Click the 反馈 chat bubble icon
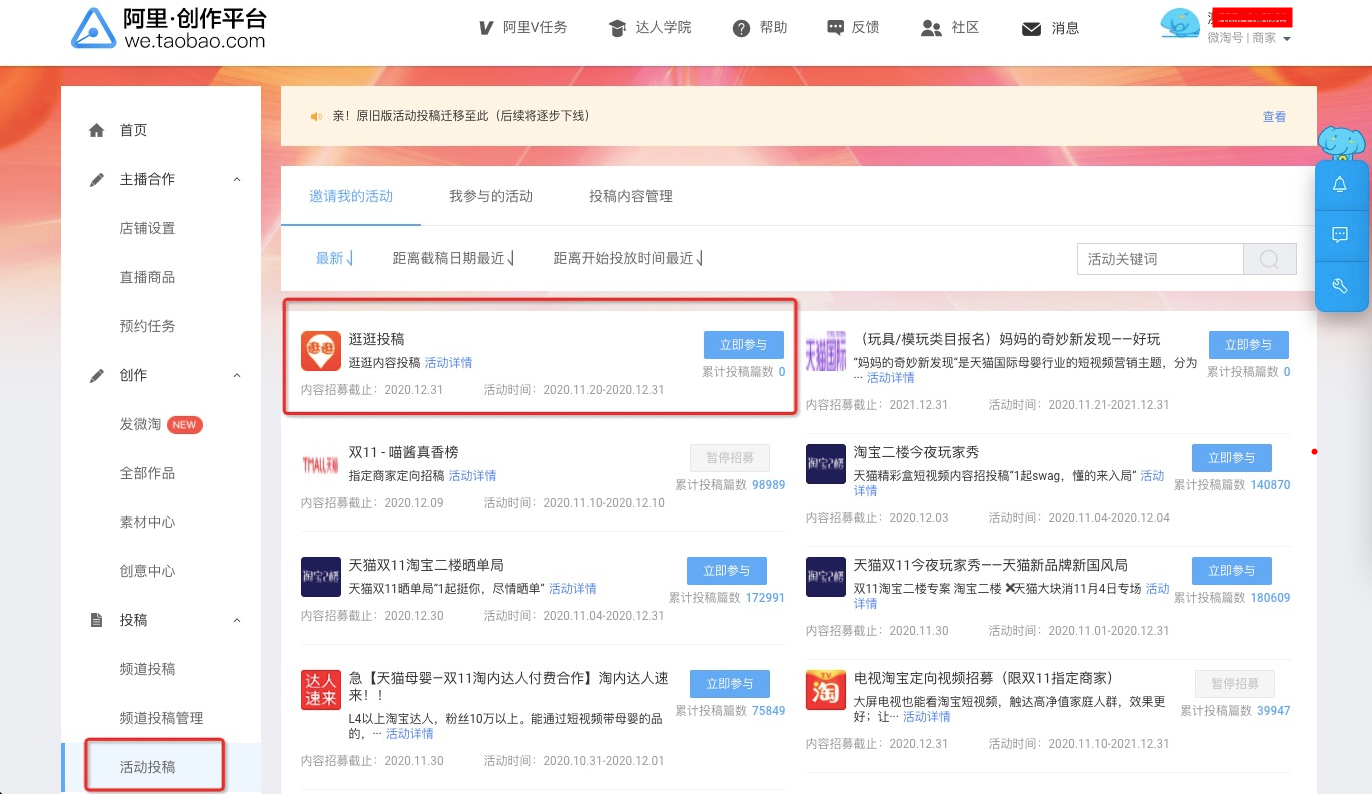Screen dimensions: 1372x794 [x=836, y=29]
